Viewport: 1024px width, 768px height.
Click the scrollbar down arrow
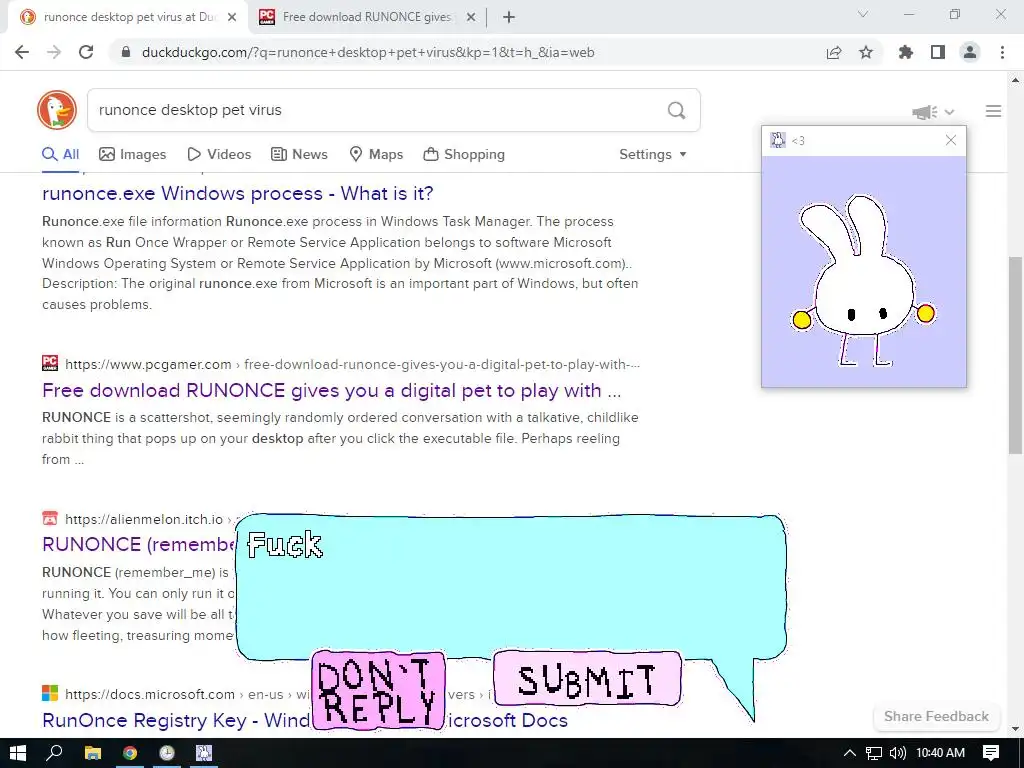click(x=1016, y=729)
